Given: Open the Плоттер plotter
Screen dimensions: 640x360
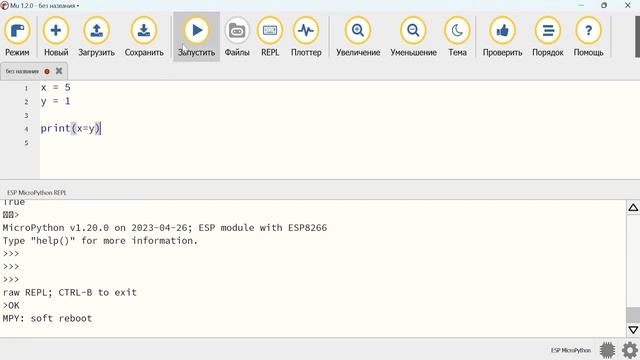Looking at the screenshot, I should [306, 37].
